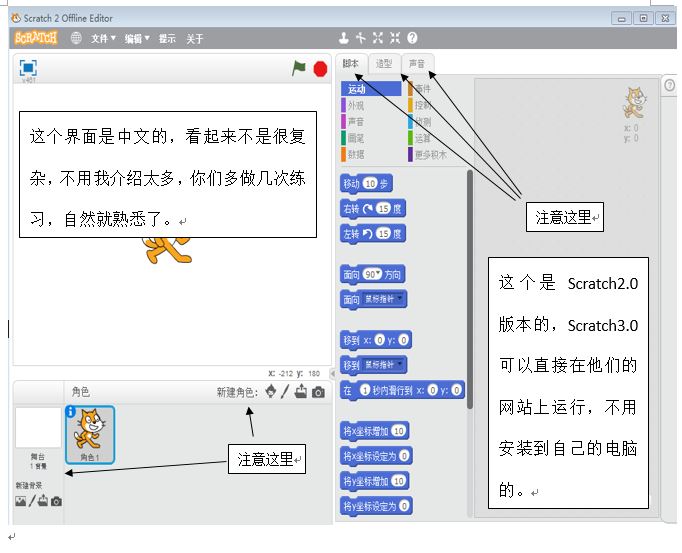The height and width of the screenshot is (553, 682).
Task: Click the 将x坐标增加 10 block
Action: [x=374, y=431]
